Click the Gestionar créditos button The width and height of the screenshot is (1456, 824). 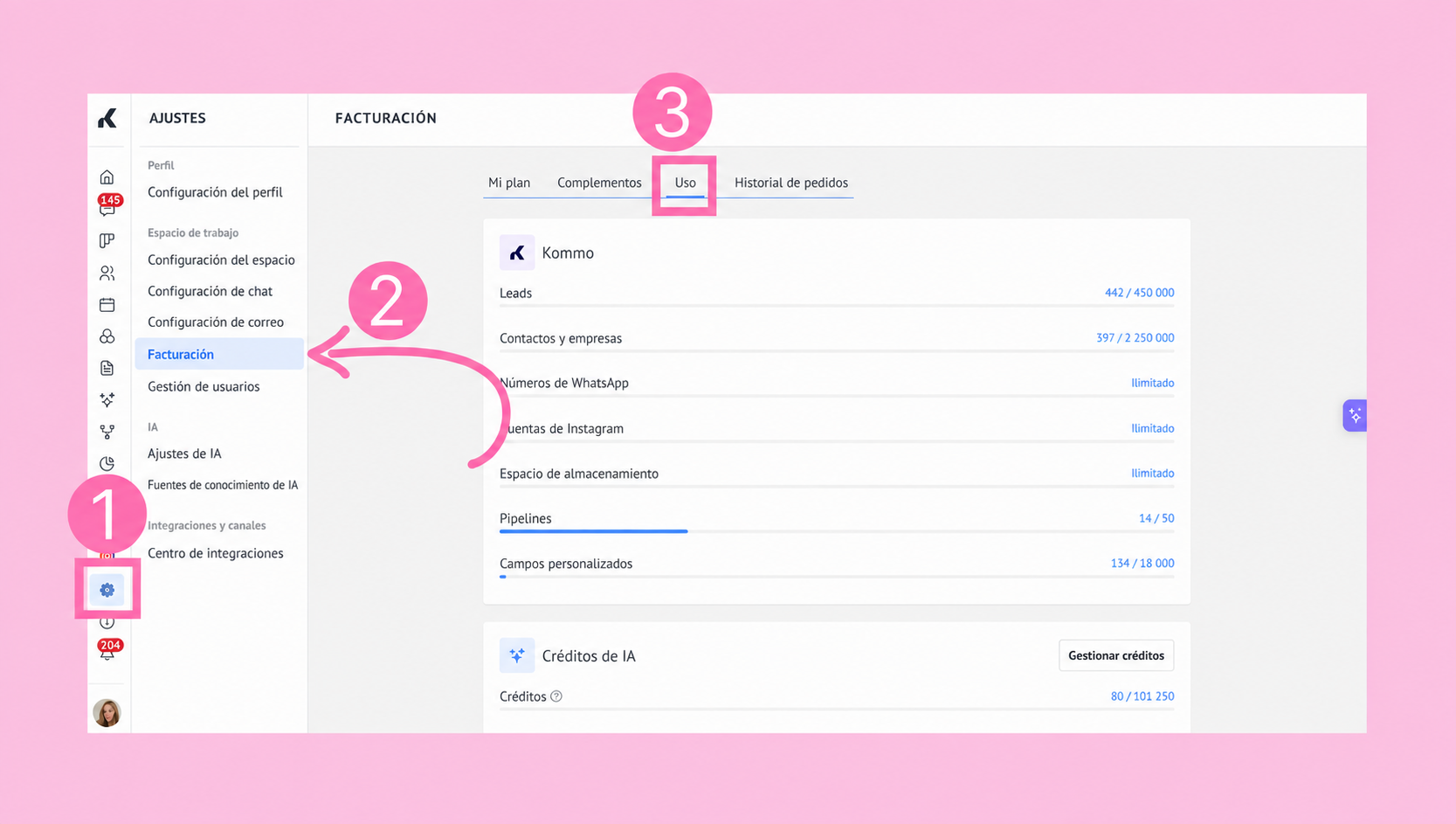pos(1116,655)
